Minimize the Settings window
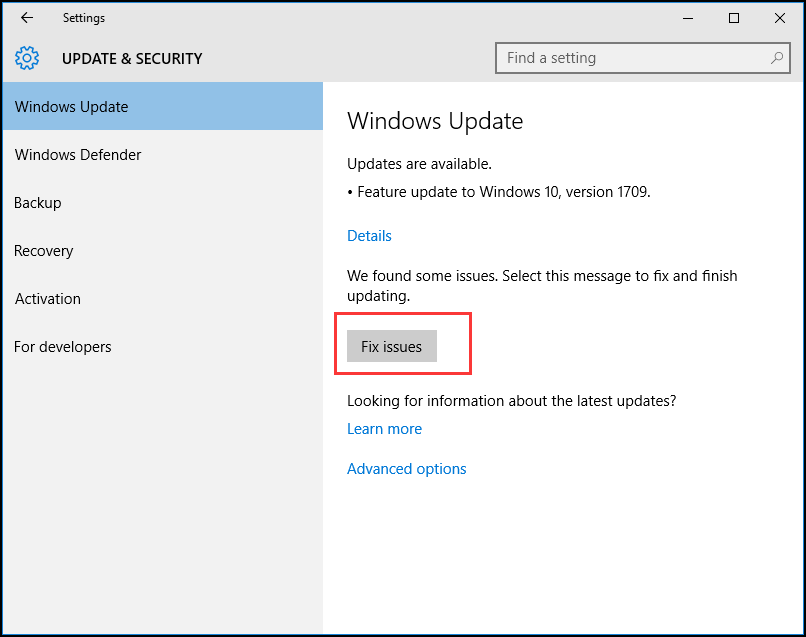The height and width of the screenshot is (637, 806). coord(687,18)
